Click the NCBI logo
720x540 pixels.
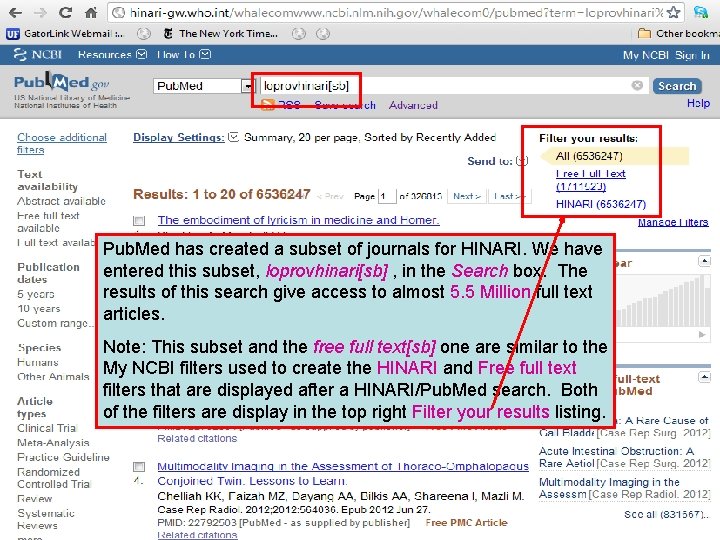tap(38, 55)
